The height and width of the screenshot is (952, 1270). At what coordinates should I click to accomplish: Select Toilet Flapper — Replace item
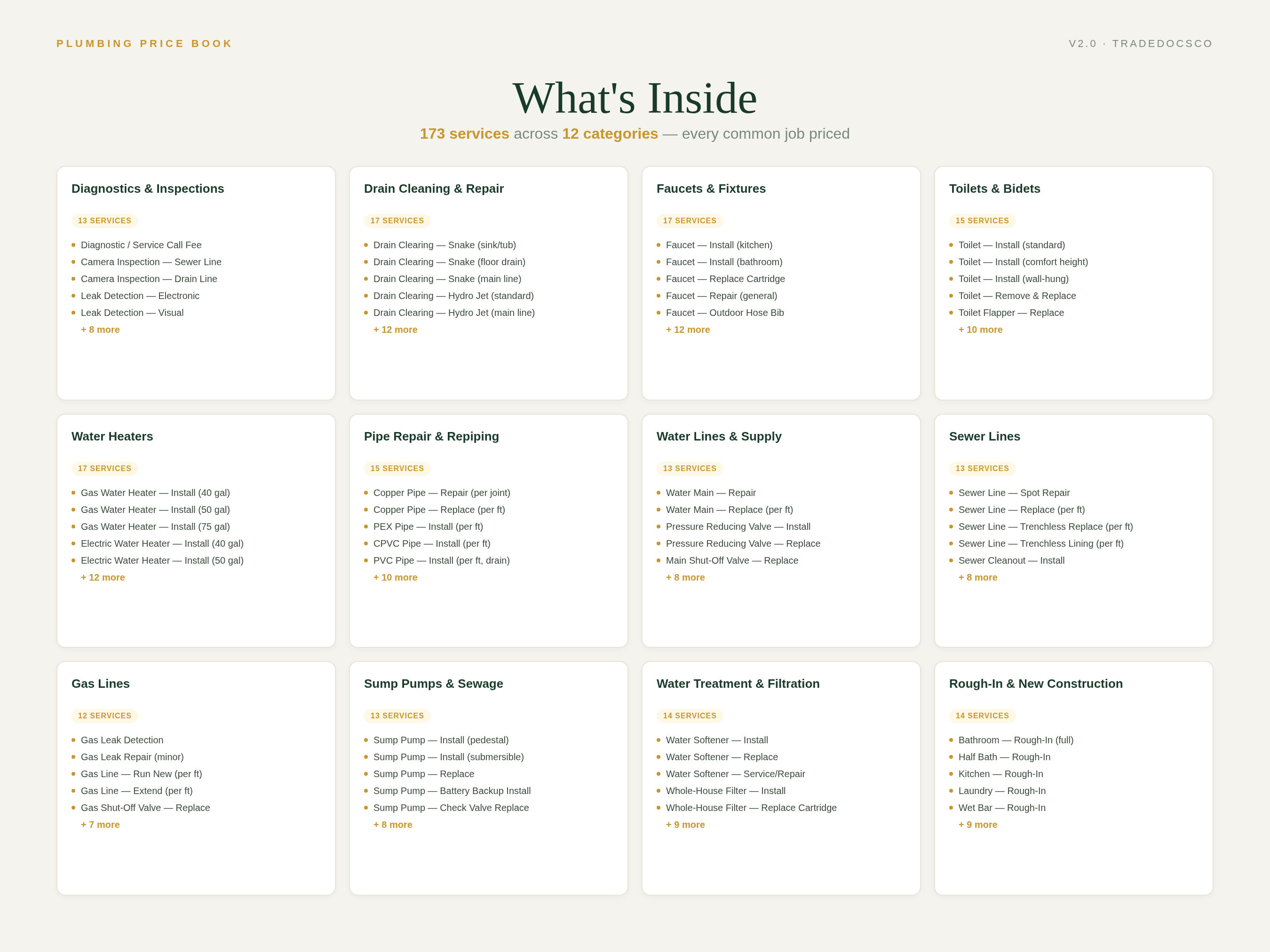(1011, 313)
